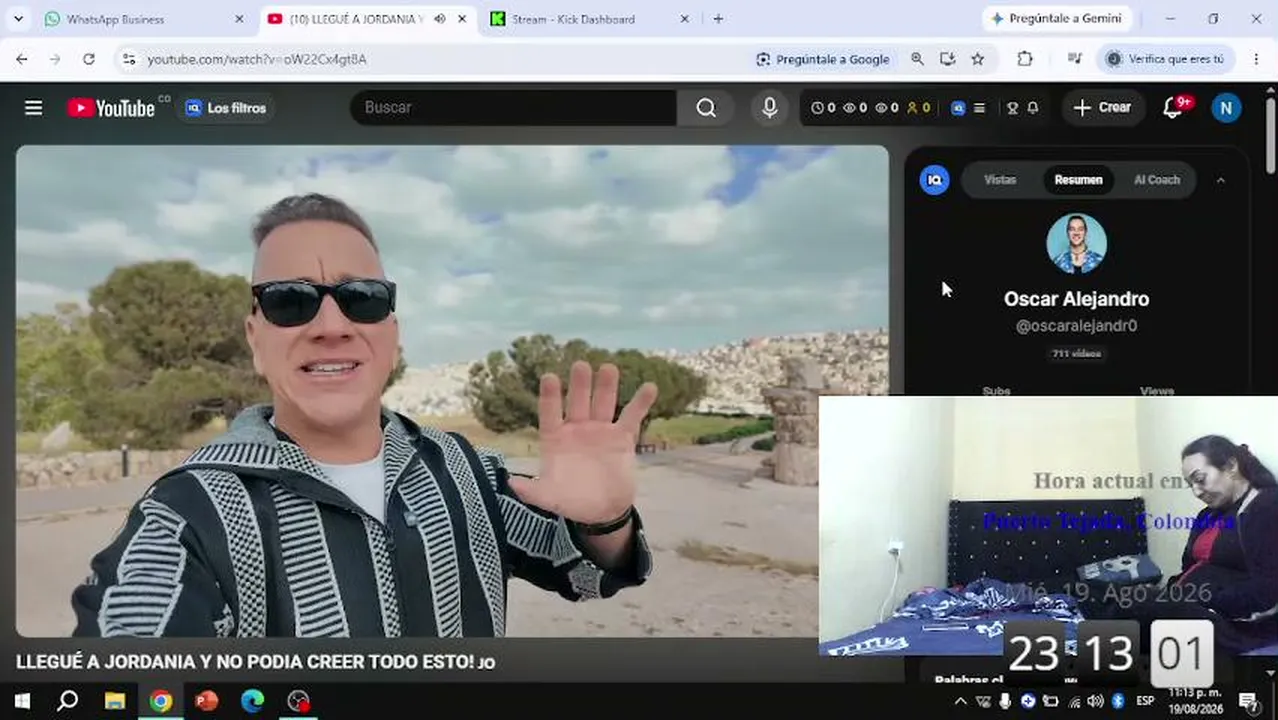
Task: Open Microsoft Edge from taskbar
Action: (252, 701)
